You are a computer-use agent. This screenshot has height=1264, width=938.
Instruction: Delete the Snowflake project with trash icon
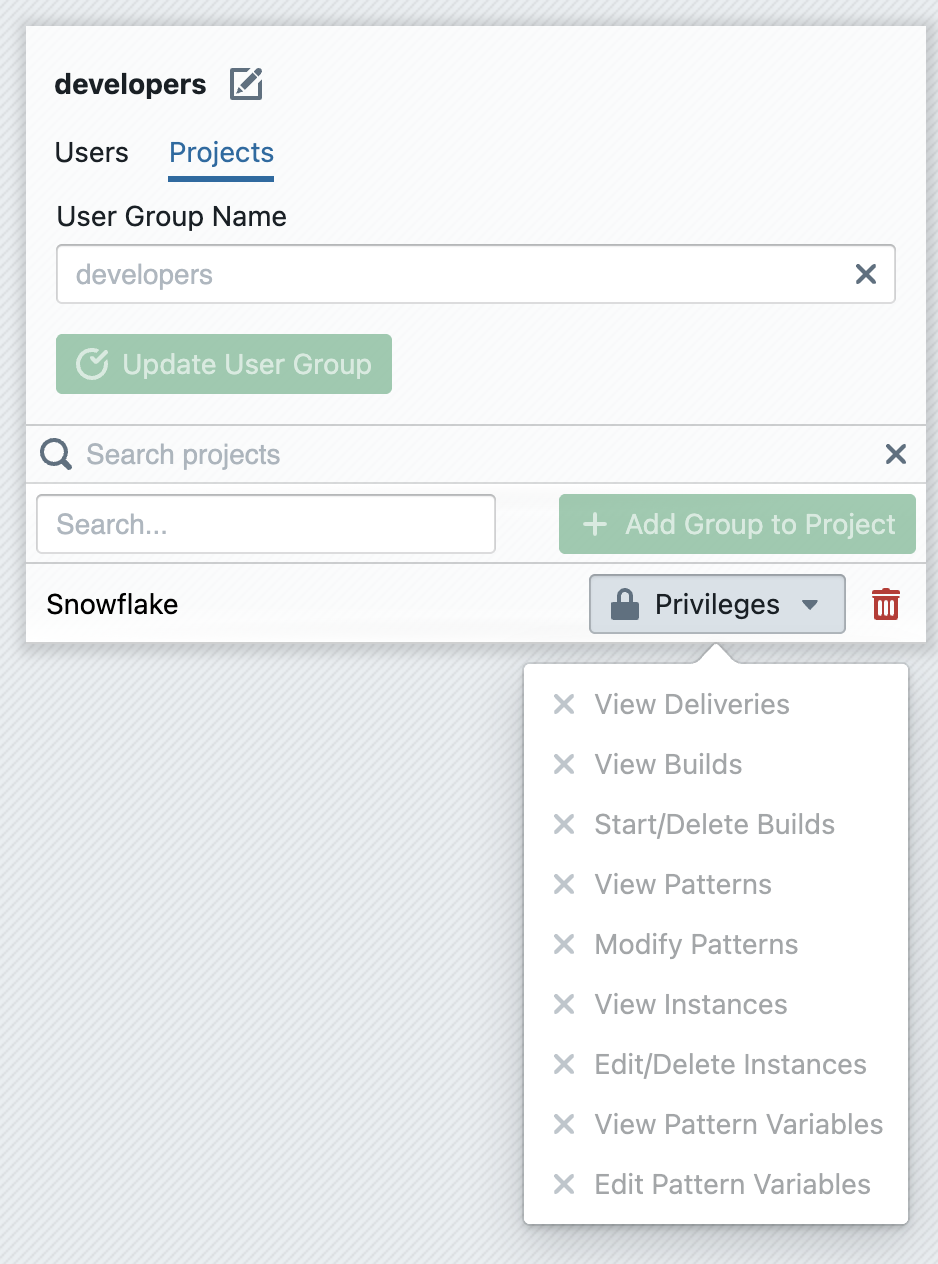(x=886, y=604)
